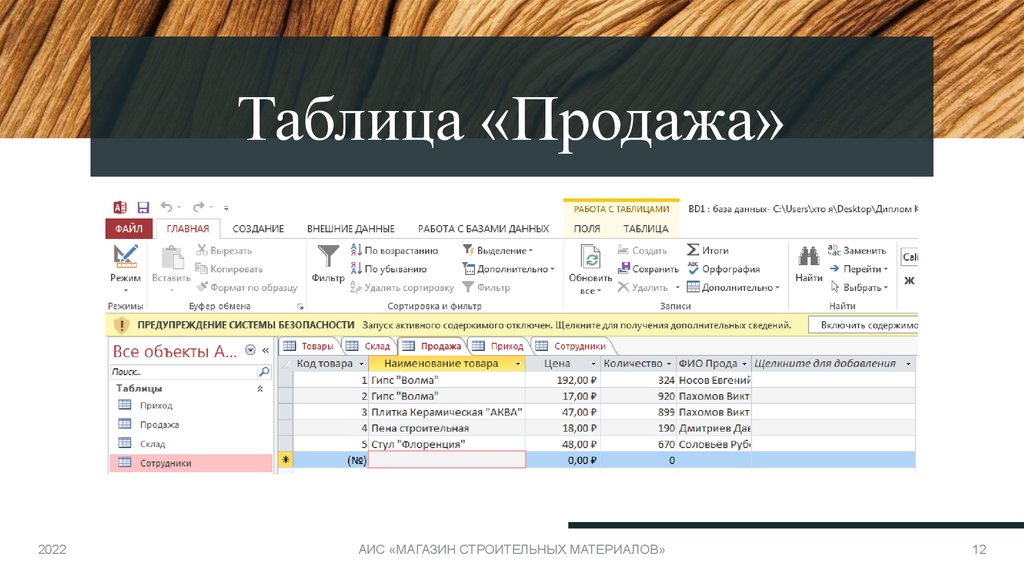Open the quick access toolbar customize arrow

[226, 208]
